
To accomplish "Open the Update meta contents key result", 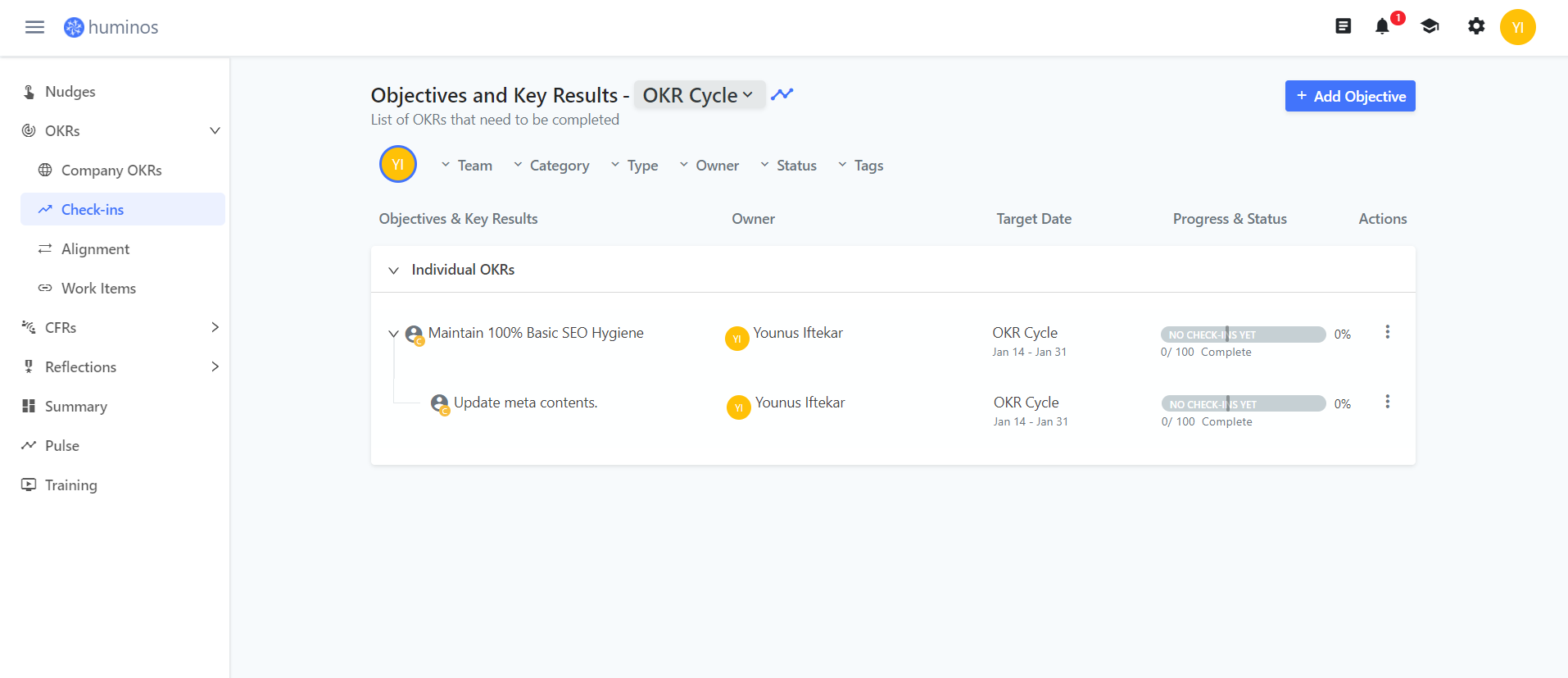I will coord(525,403).
